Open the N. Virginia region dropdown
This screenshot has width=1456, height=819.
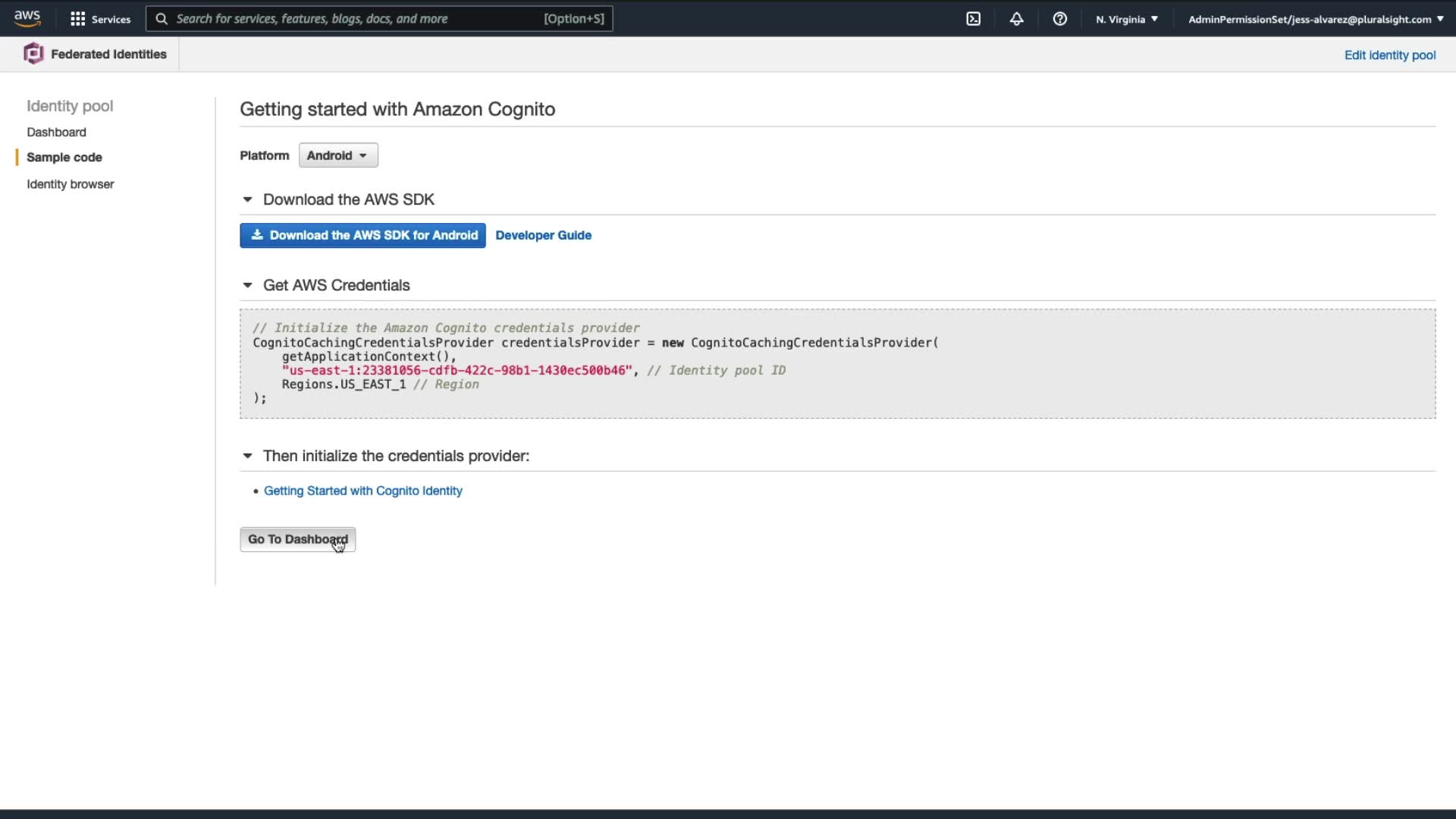(x=1127, y=19)
